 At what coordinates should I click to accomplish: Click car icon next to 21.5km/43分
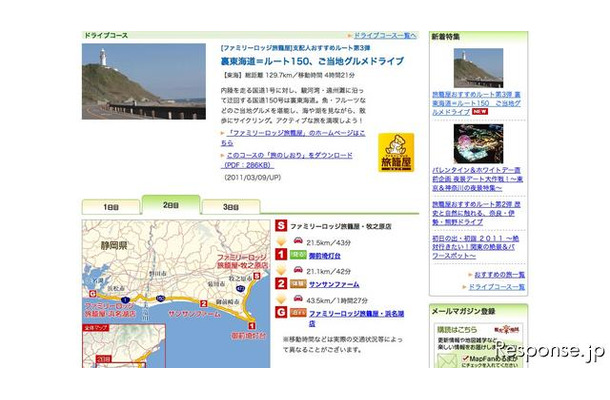(298, 240)
